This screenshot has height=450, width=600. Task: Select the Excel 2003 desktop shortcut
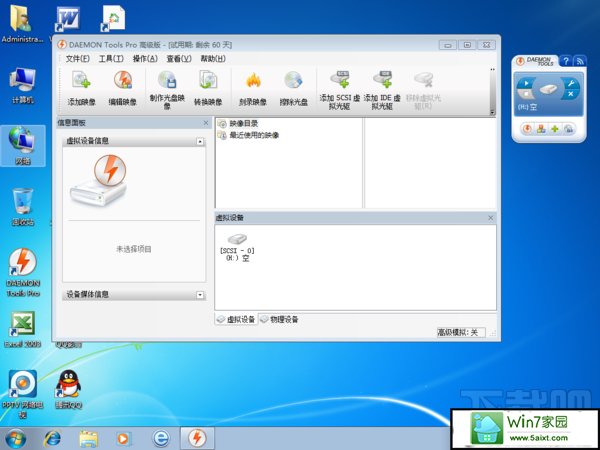pos(23,329)
